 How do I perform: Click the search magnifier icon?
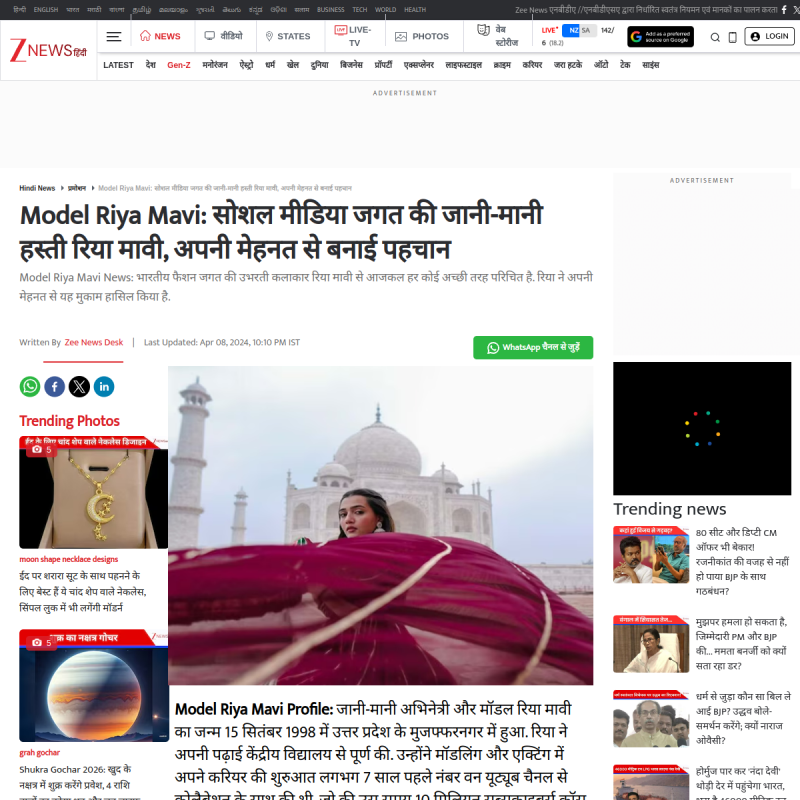coord(715,37)
